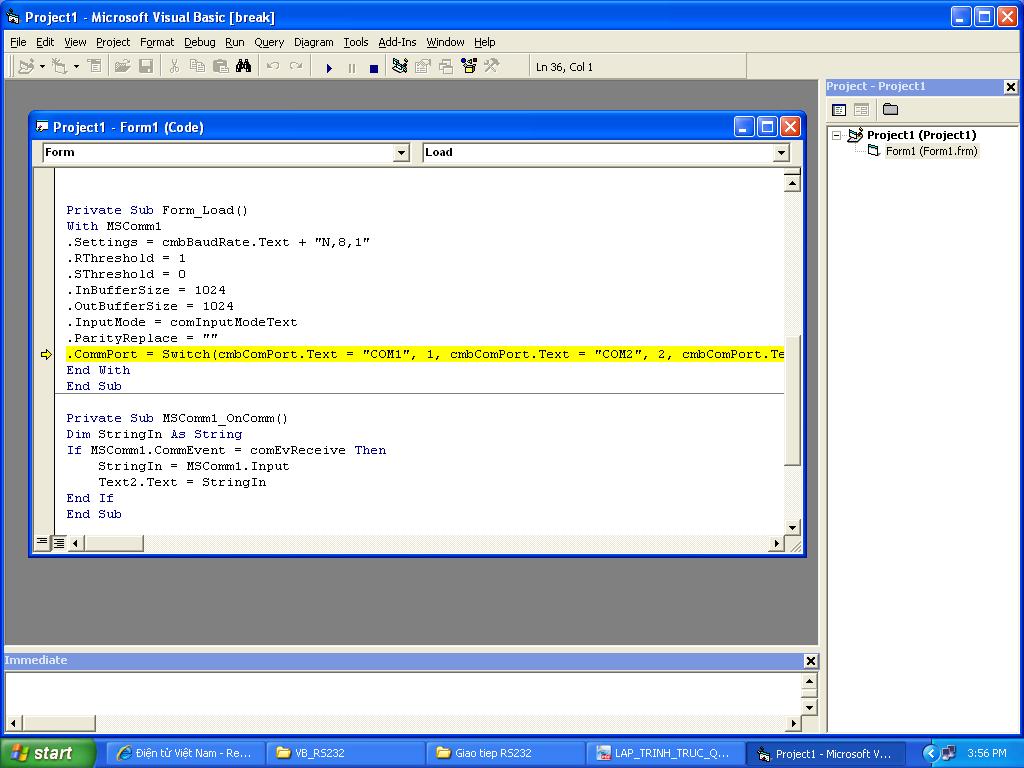Open the Debug menu

coord(199,42)
